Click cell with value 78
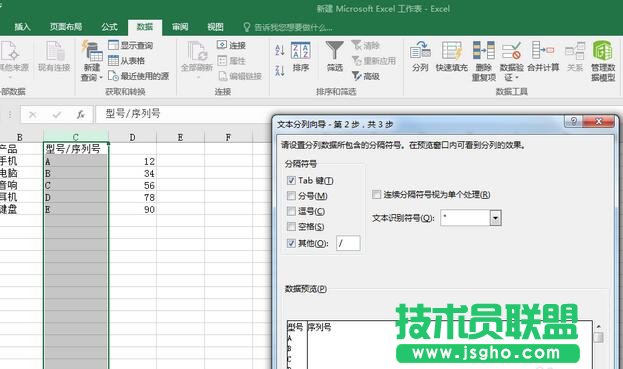623x369 pixels. point(132,197)
